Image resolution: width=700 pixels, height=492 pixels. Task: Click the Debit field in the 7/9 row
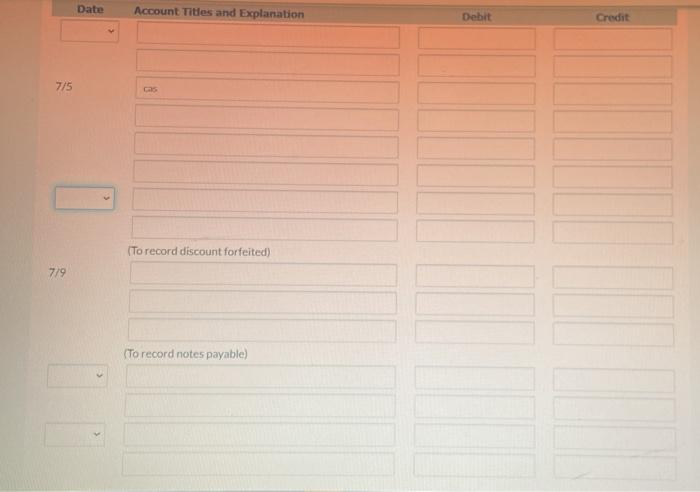[475, 276]
